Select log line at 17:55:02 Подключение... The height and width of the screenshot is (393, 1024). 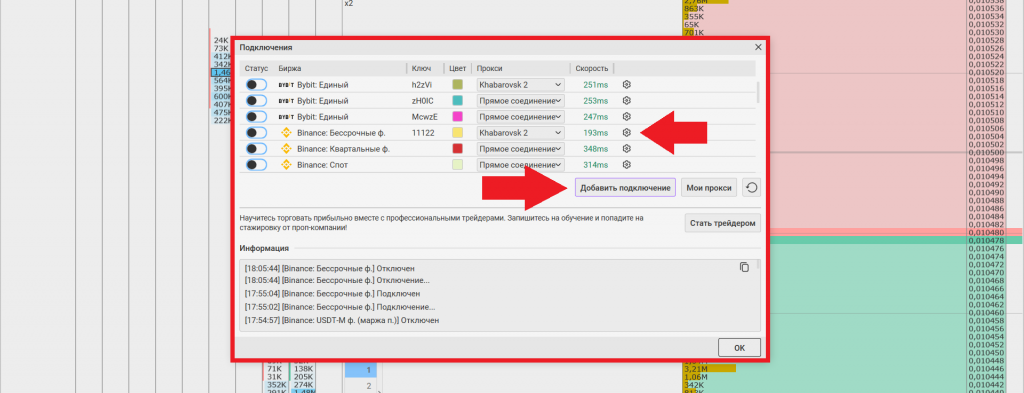[340, 307]
